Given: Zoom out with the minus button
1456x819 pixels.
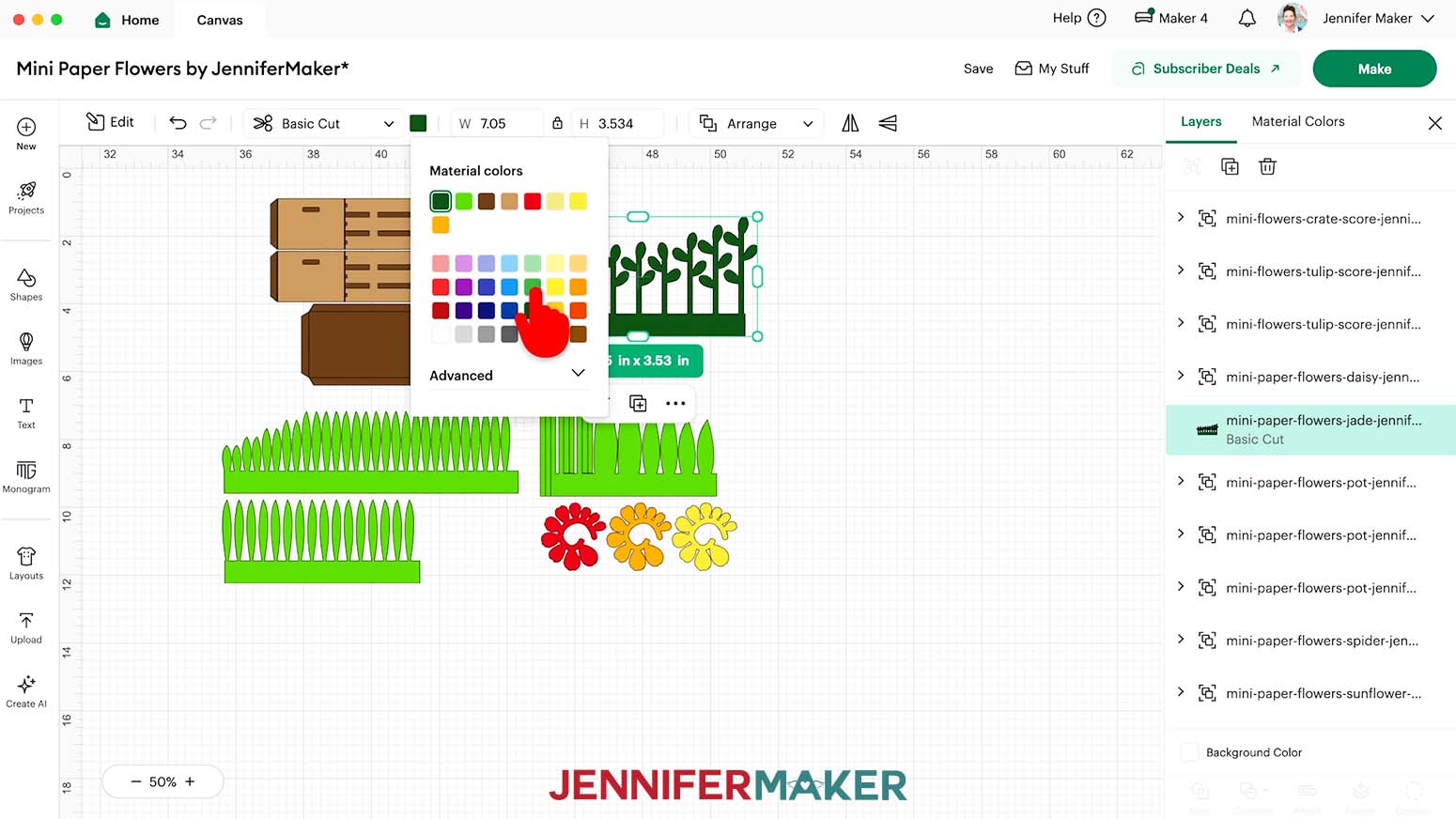Looking at the screenshot, I should click(135, 781).
